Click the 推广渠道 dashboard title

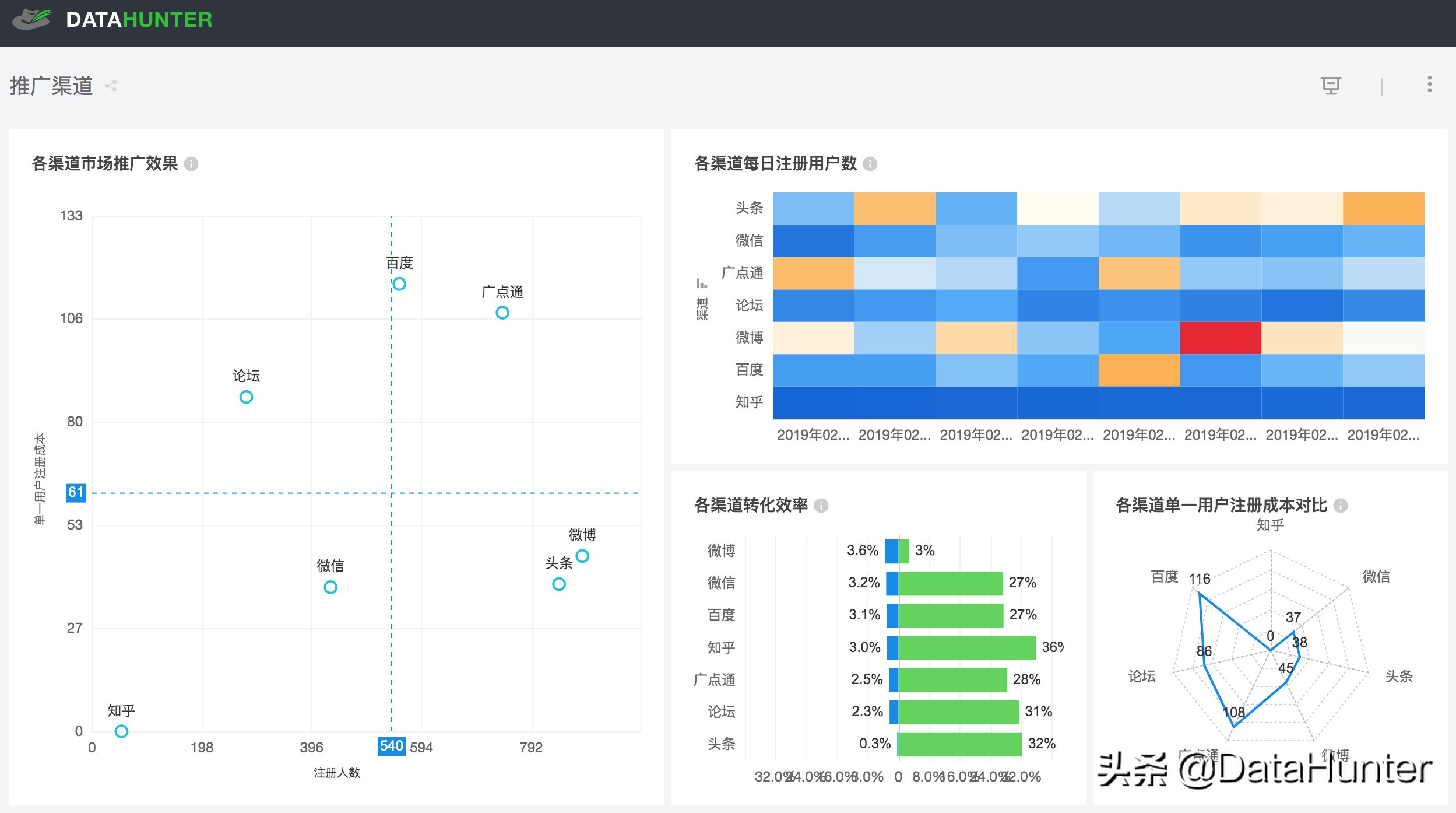[51, 86]
